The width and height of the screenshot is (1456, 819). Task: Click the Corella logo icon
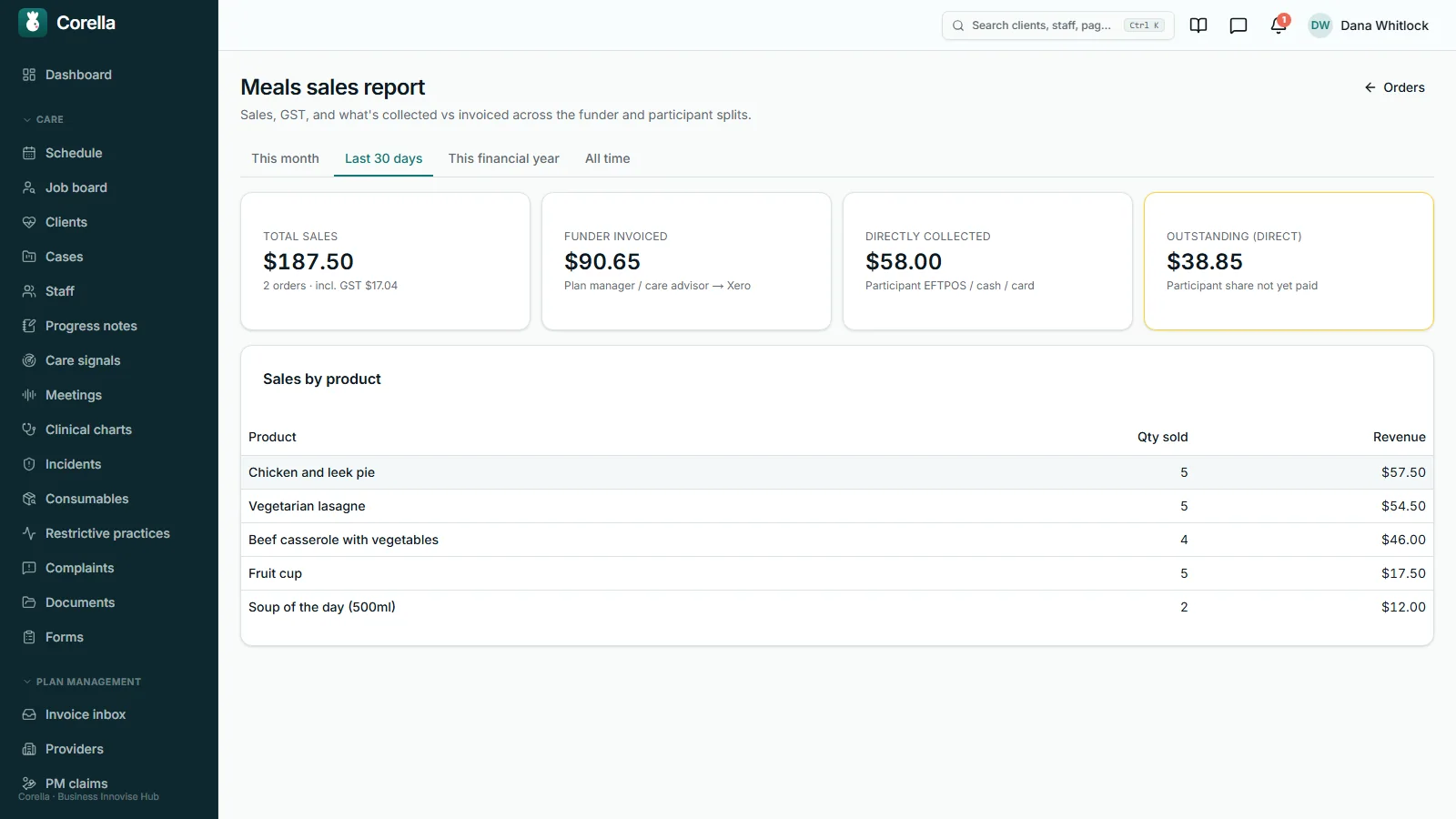33,23
